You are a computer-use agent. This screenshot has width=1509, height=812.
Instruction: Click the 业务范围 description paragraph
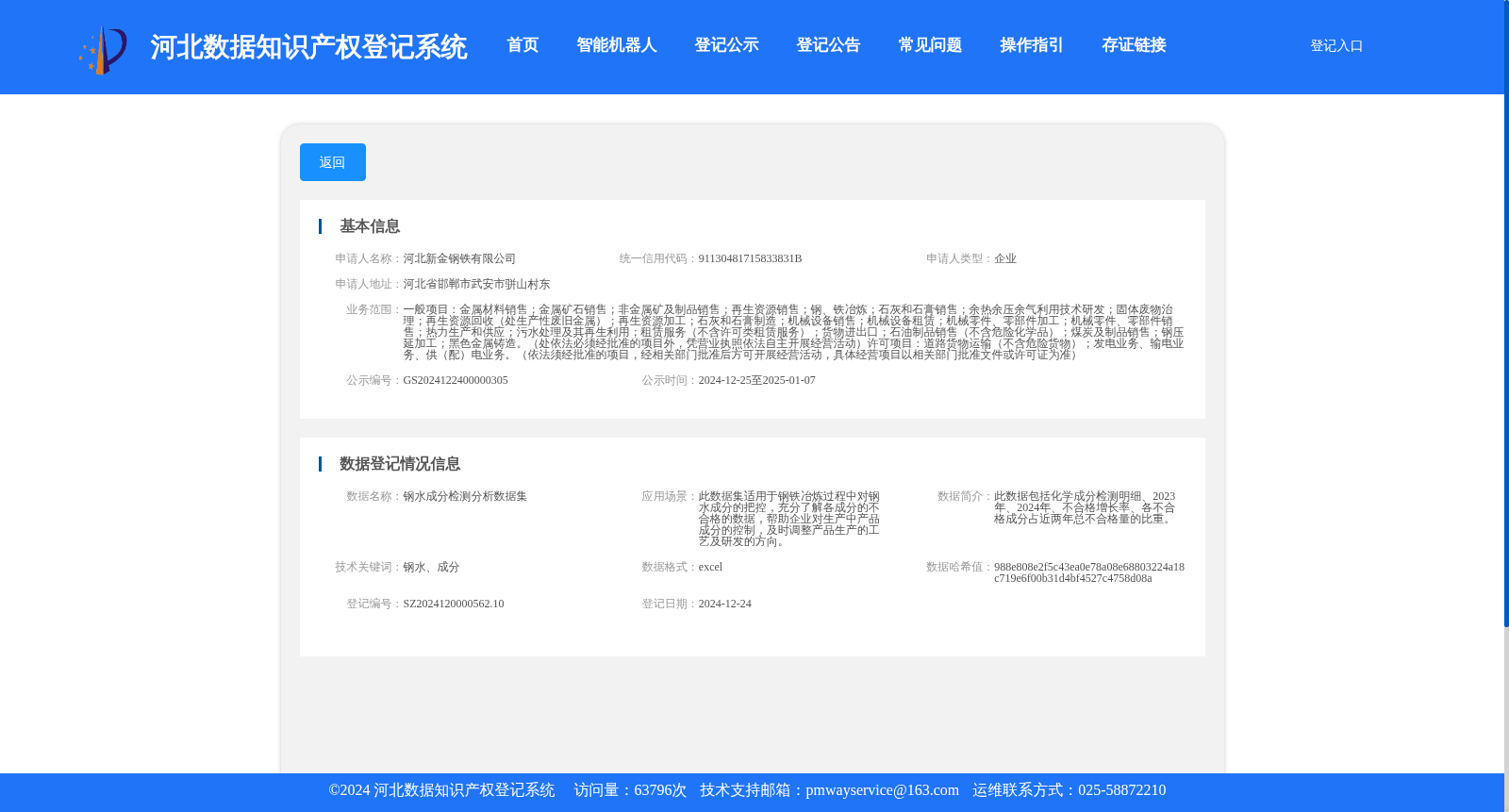point(793,332)
